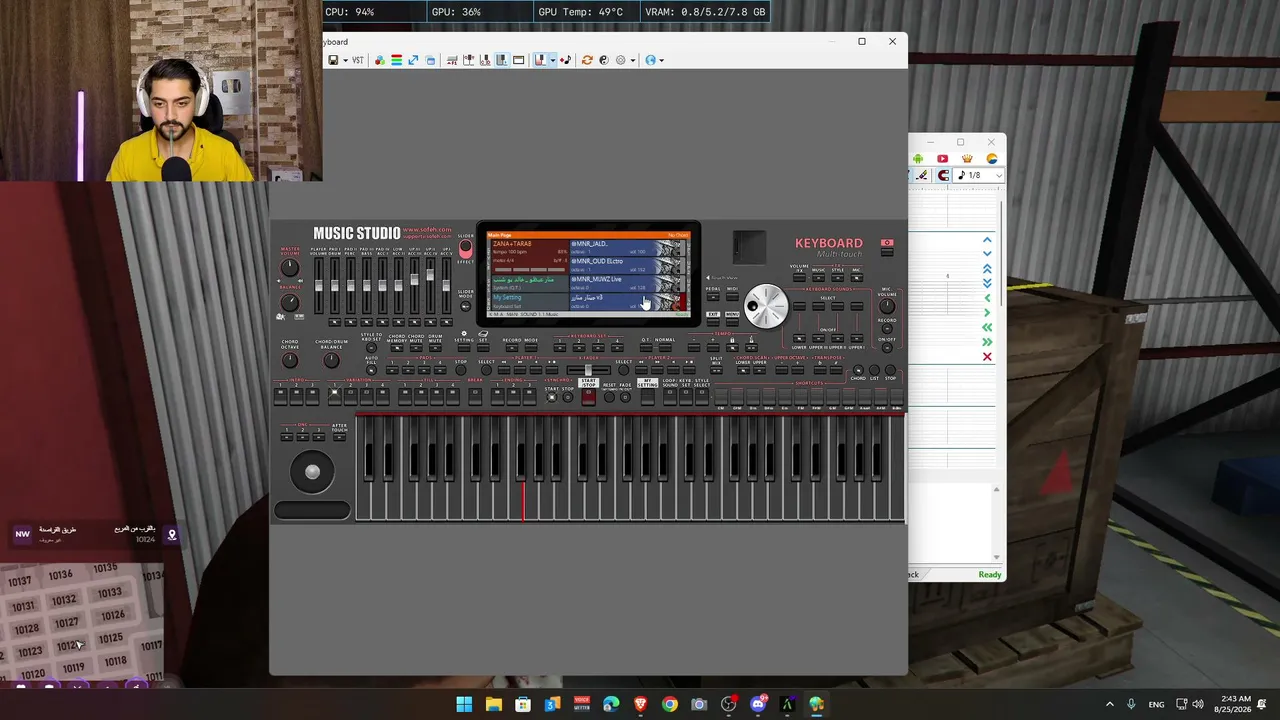1280x720 pixels.
Task: Click the refresh arrows toolbar icon
Action: [x=587, y=60]
